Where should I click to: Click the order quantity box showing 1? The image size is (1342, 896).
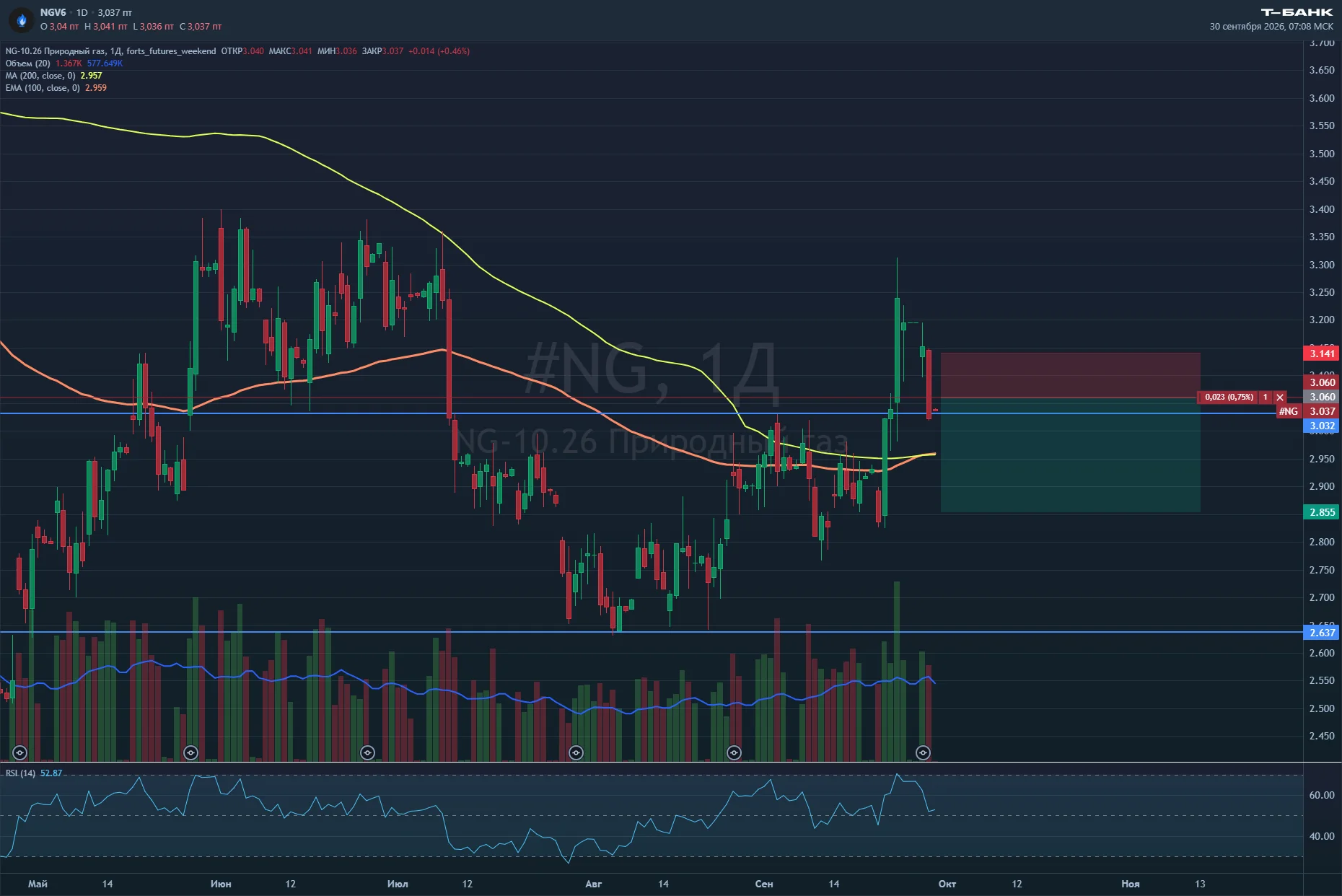pyautogui.click(x=1265, y=398)
